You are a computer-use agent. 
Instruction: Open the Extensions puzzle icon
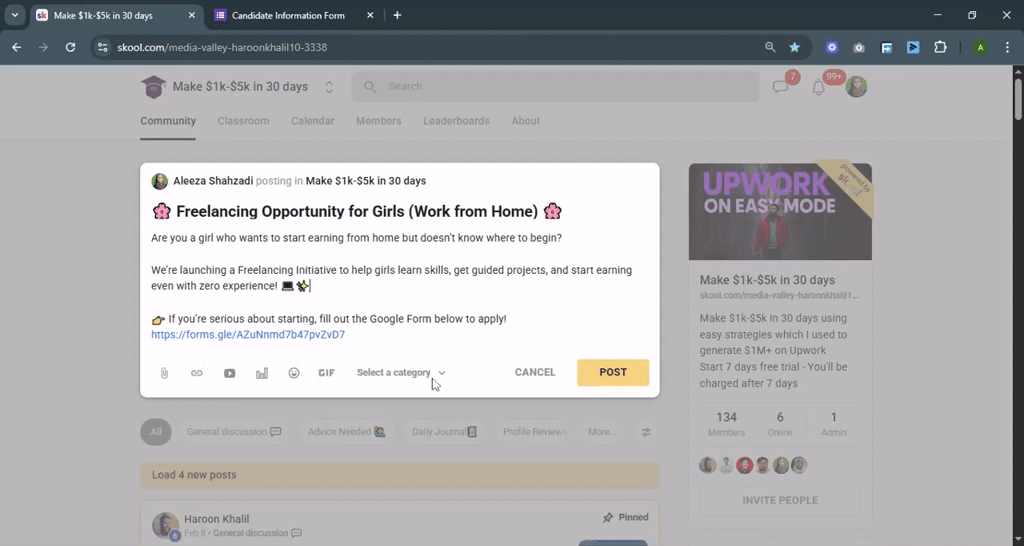(x=940, y=47)
